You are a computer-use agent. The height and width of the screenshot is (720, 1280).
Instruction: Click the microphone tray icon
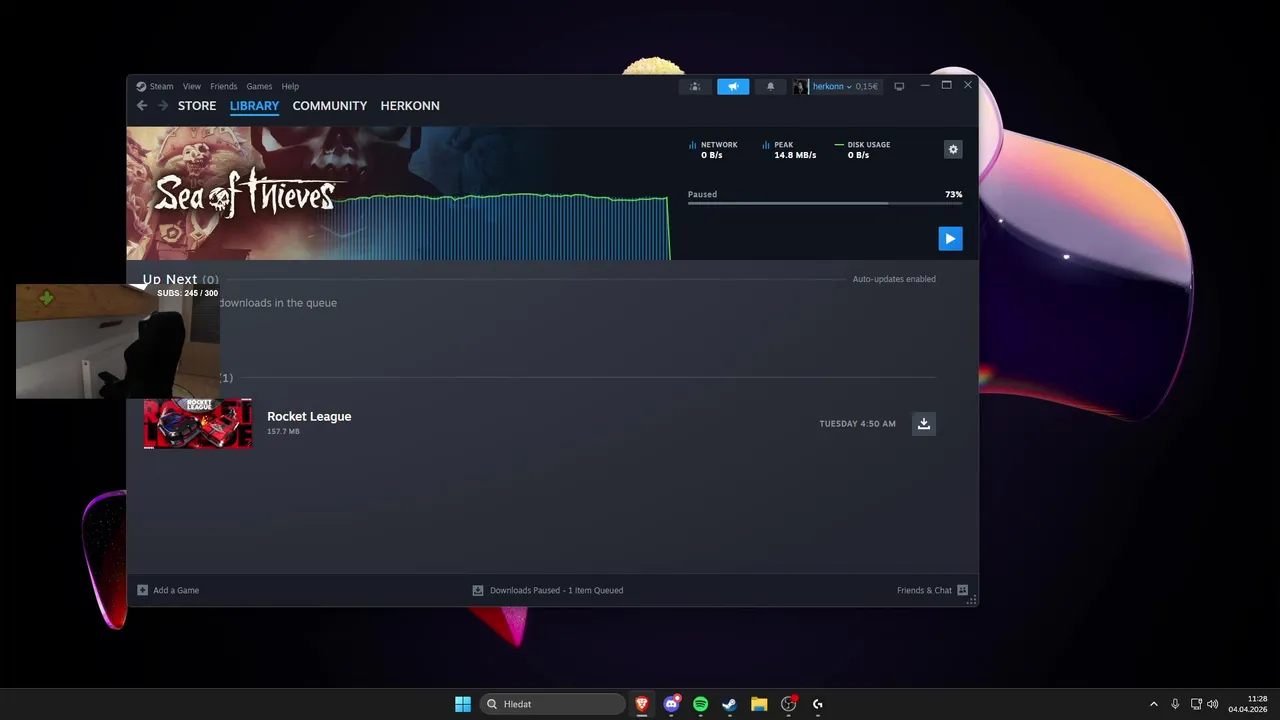1175,704
